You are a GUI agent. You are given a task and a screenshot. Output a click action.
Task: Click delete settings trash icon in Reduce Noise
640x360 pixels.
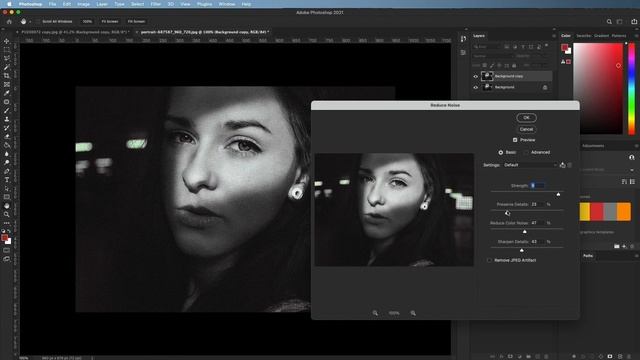[570, 165]
